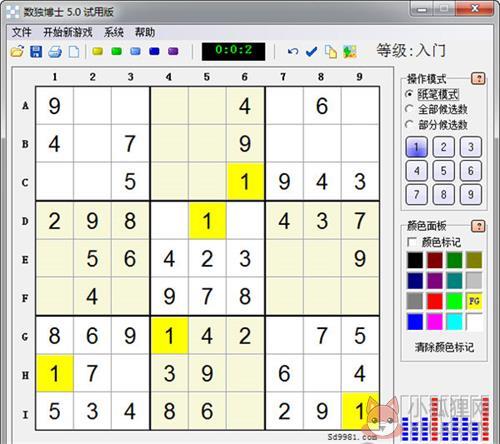The height and width of the screenshot is (444, 500).
Task: Pick the lime green color swatch
Action: pos(454,301)
